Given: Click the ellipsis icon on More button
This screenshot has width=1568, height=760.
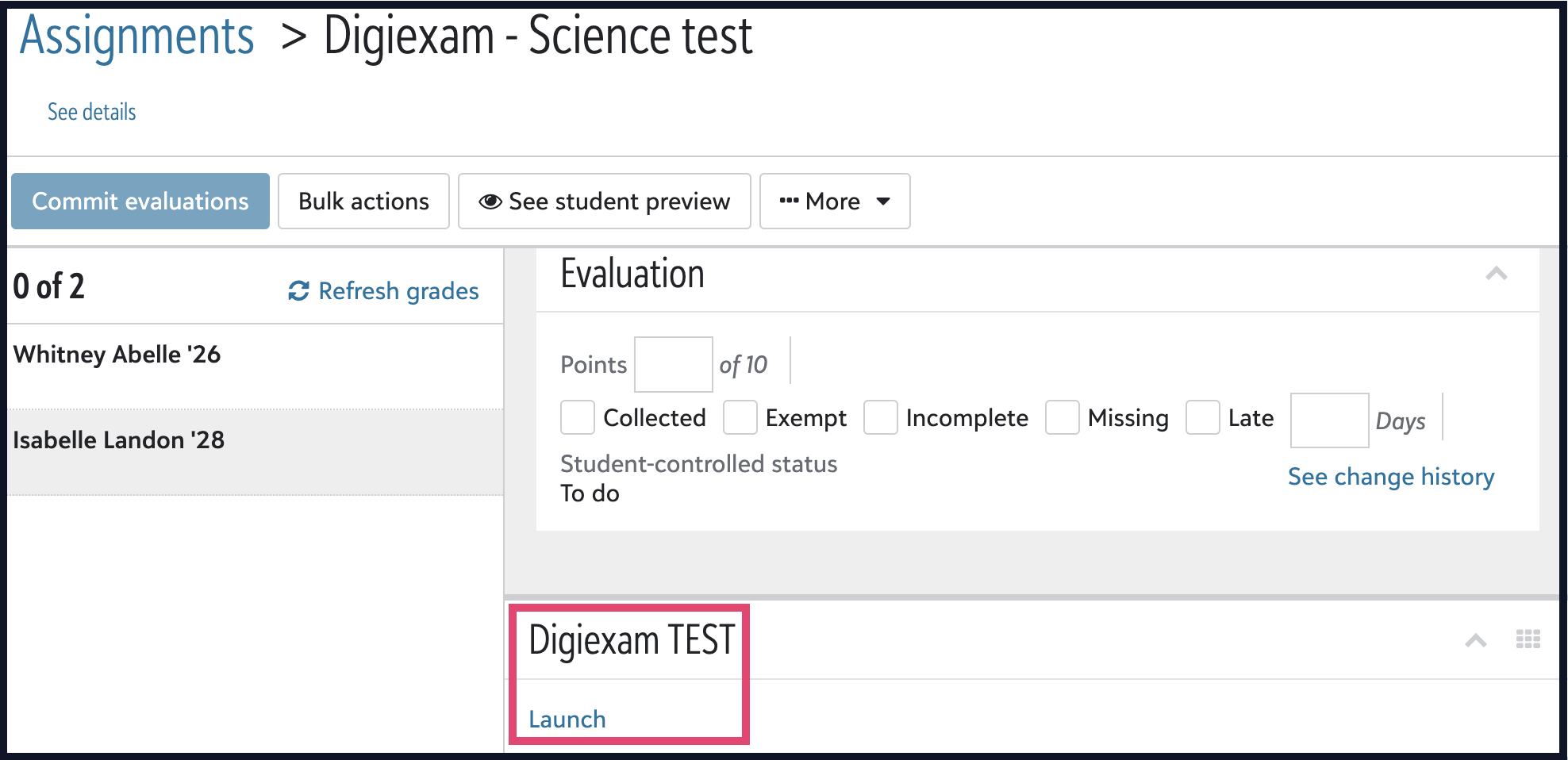Looking at the screenshot, I should coord(789,201).
